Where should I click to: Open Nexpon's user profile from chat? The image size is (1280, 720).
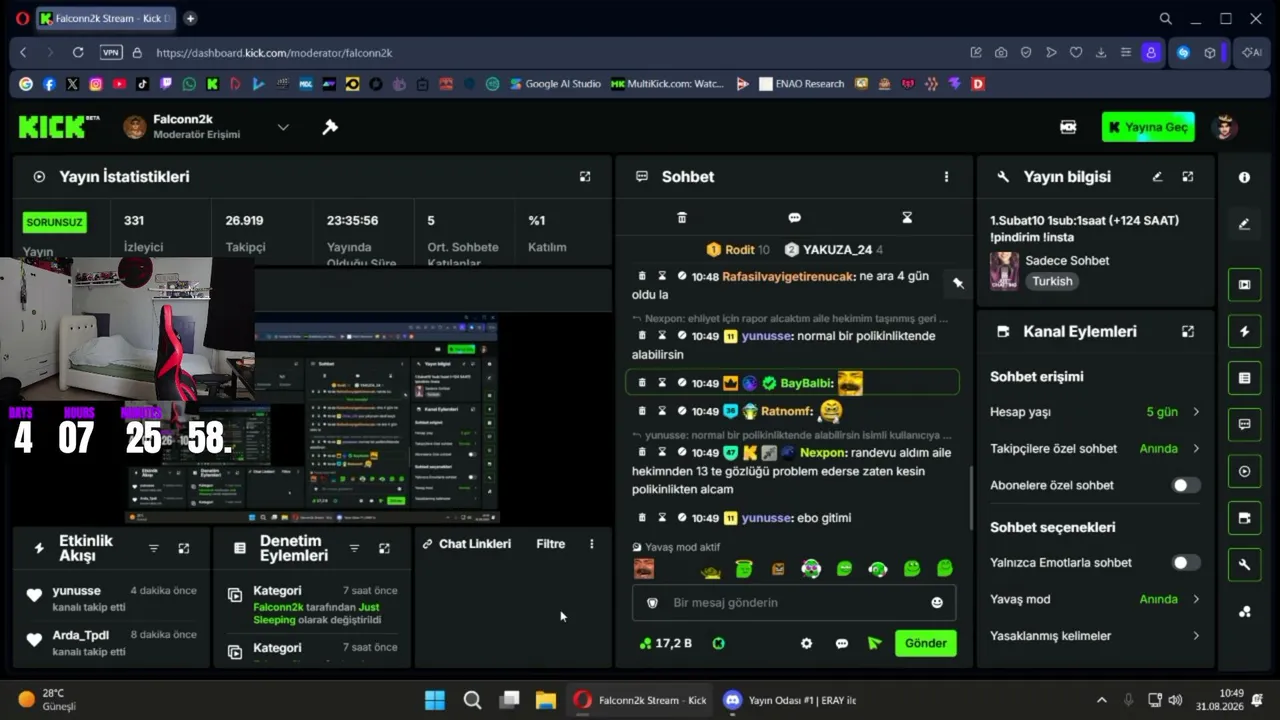pyautogui.click(x=823, y=452)
